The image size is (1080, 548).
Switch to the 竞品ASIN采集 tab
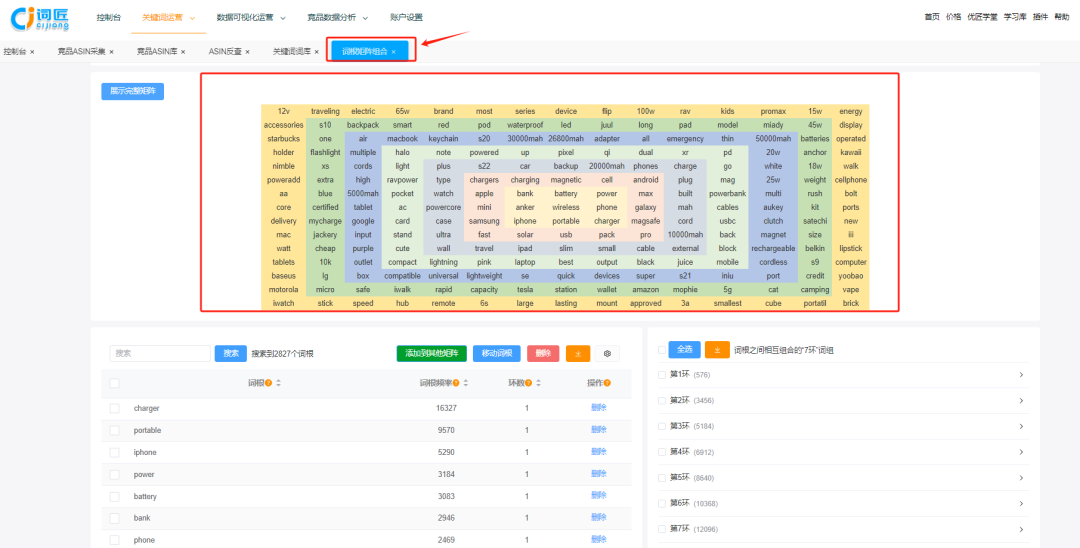point(81,52)
